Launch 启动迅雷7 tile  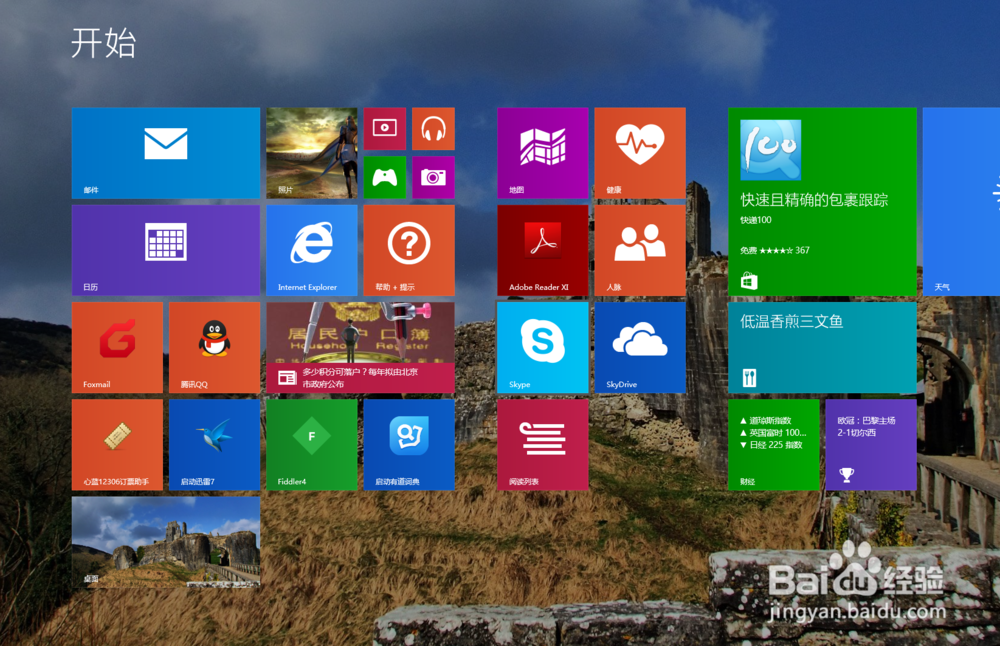[x=214, y=444]
